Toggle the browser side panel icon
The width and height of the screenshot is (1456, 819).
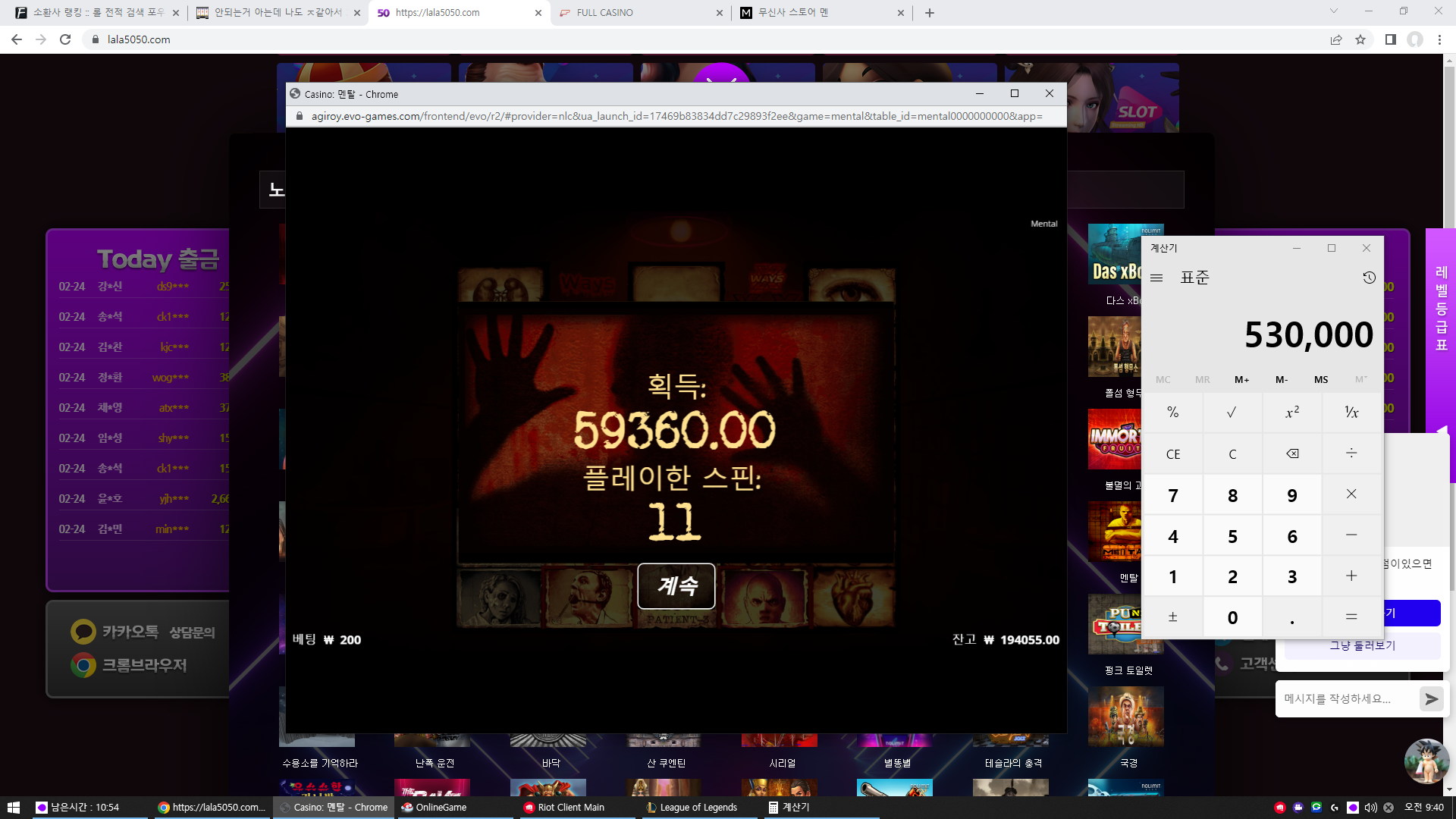(x=1391, y=39)
